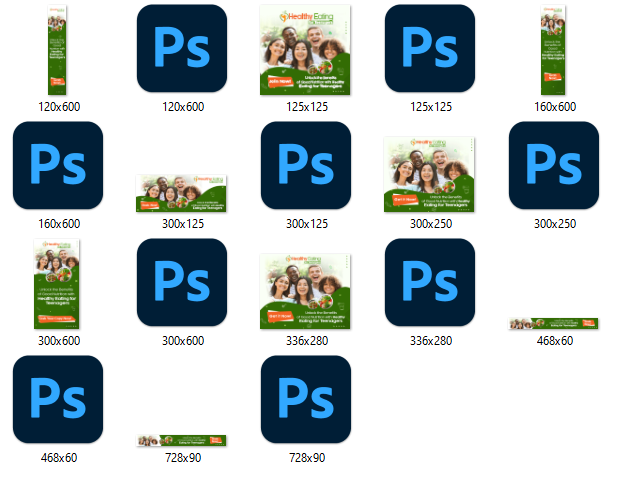Select the 336x280 Photoshop file icon
This screenshot has width=623, height=478.
click(x=430, y=283)
